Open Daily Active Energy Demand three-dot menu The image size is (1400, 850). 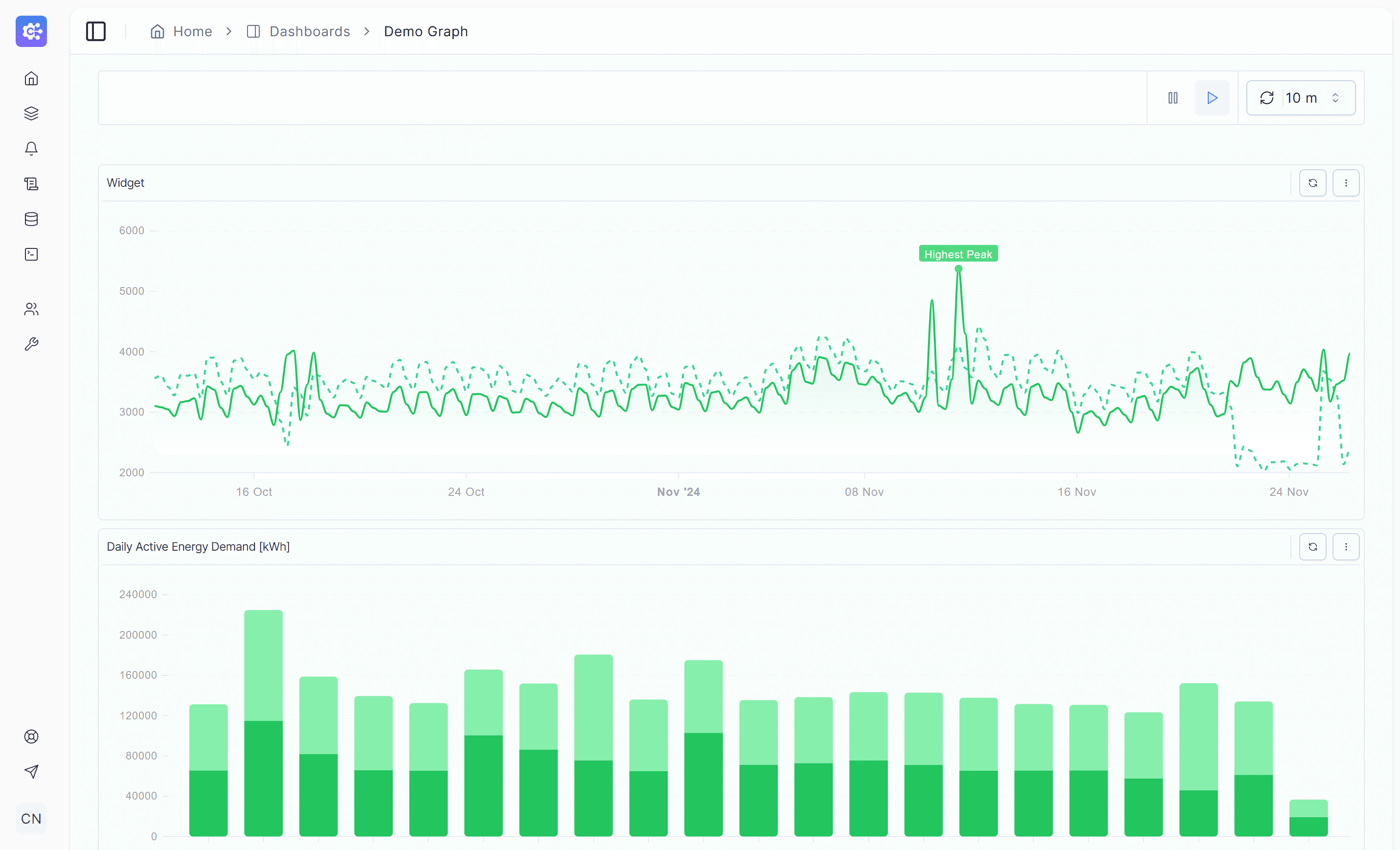click(1345, 547)
